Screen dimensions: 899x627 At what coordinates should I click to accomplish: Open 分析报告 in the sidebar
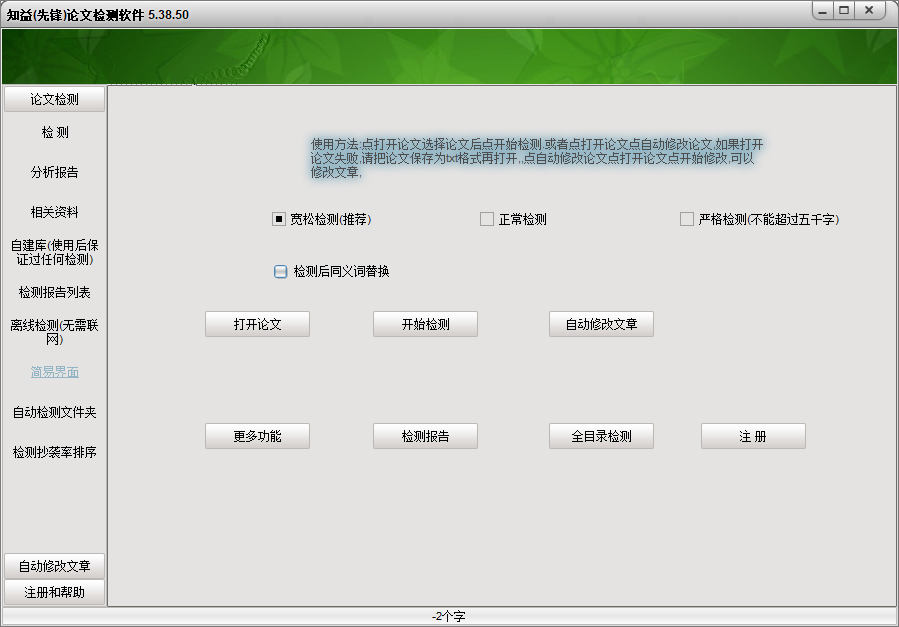point(54,172)
